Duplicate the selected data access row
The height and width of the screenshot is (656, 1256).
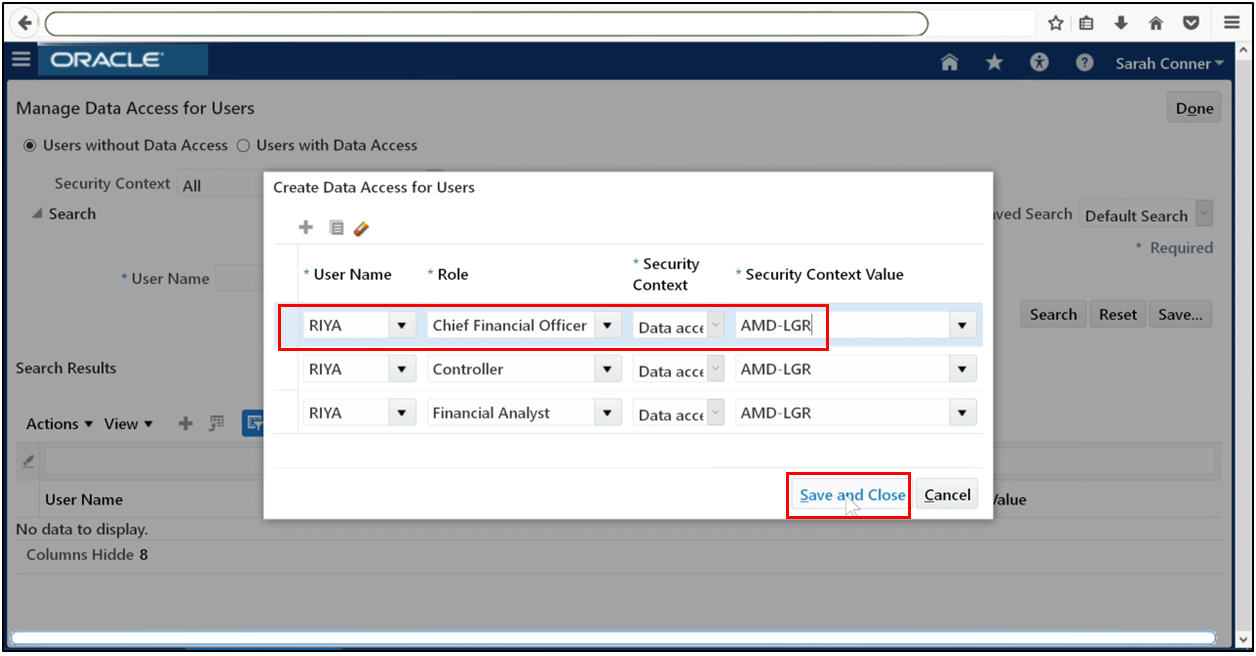[x=336, y=227]
